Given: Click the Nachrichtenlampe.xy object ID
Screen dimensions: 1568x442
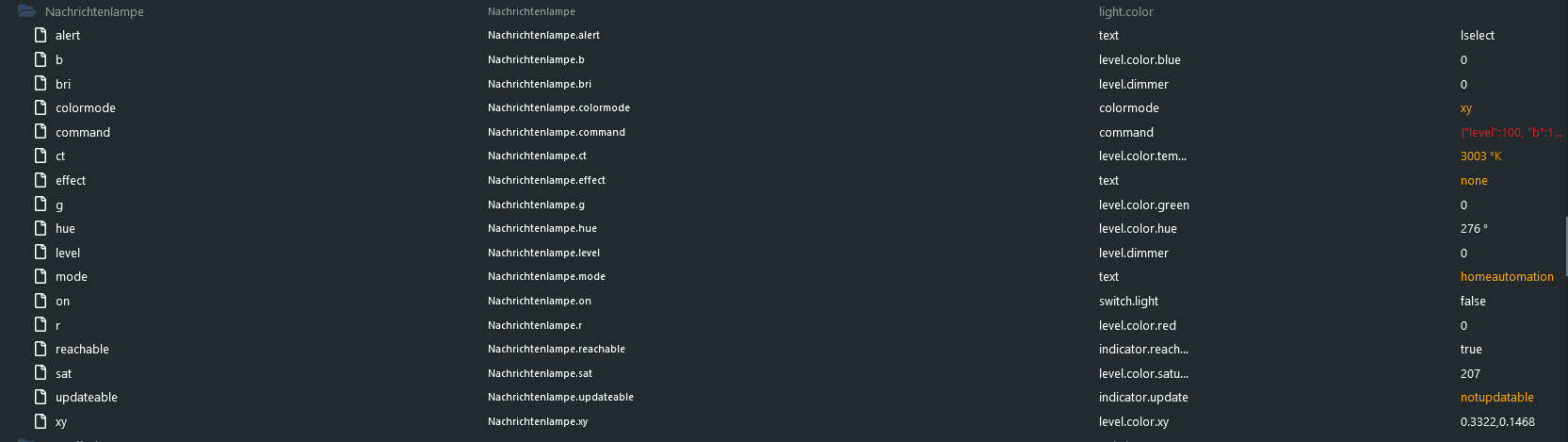Looking at the screenshot, I should (x=538, y=421).
